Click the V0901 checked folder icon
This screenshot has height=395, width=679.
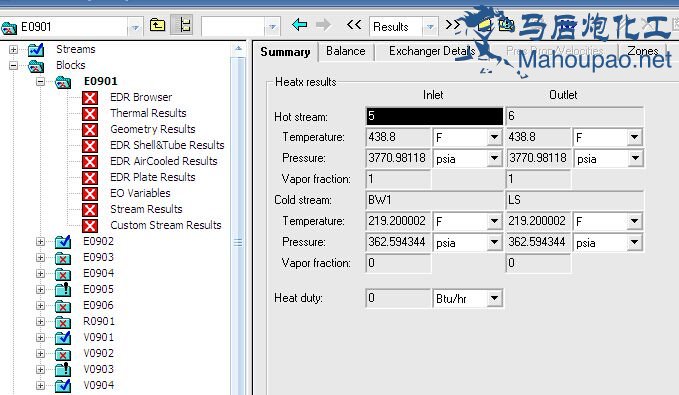coord(63,337)
